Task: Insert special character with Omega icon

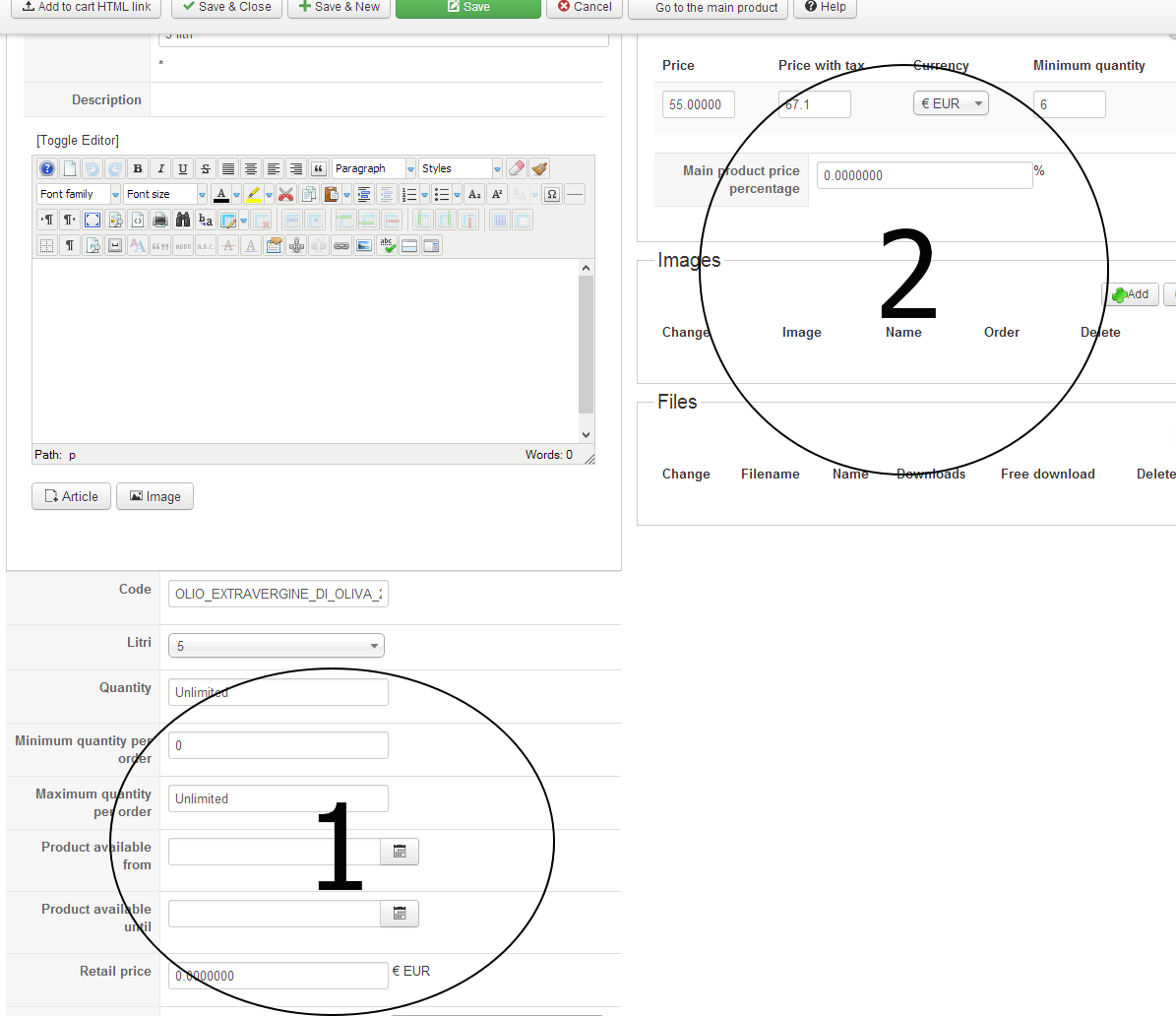Action: [x=552, y=195]
